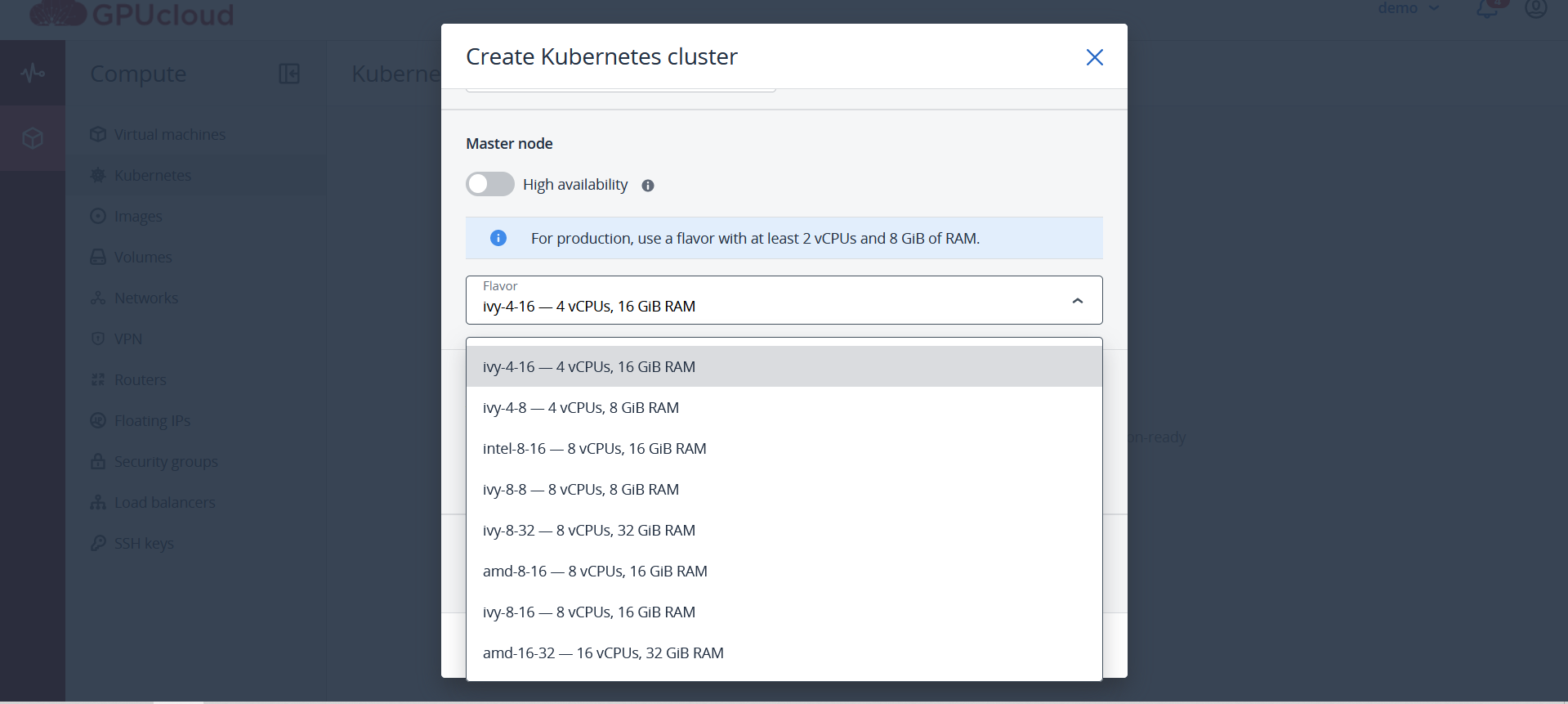
Task: Open Networks section
Action: click(x=146, y=298)
